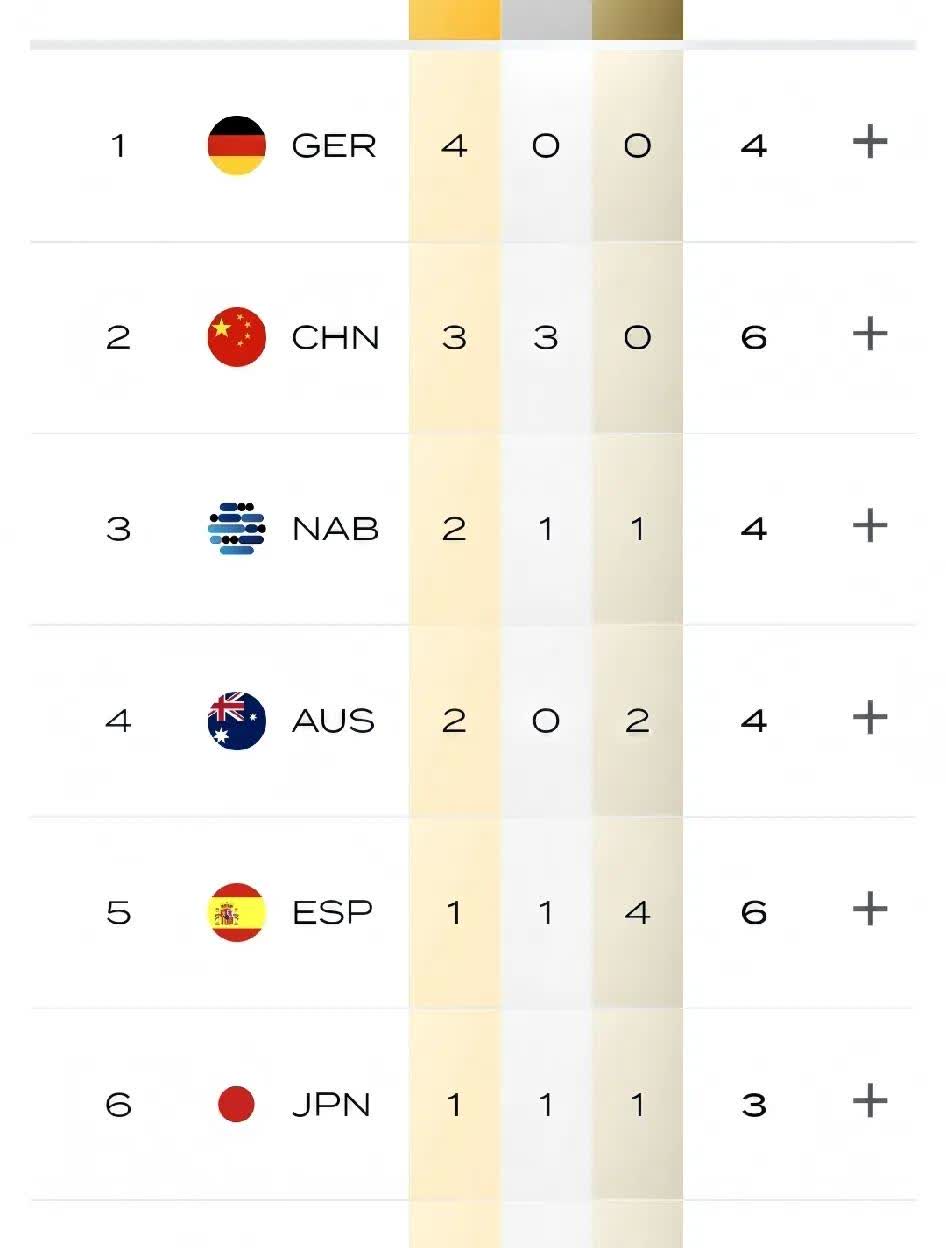
Task: Click the Spain flag icon
Action: pyautogui.click(x=237, y=912)
